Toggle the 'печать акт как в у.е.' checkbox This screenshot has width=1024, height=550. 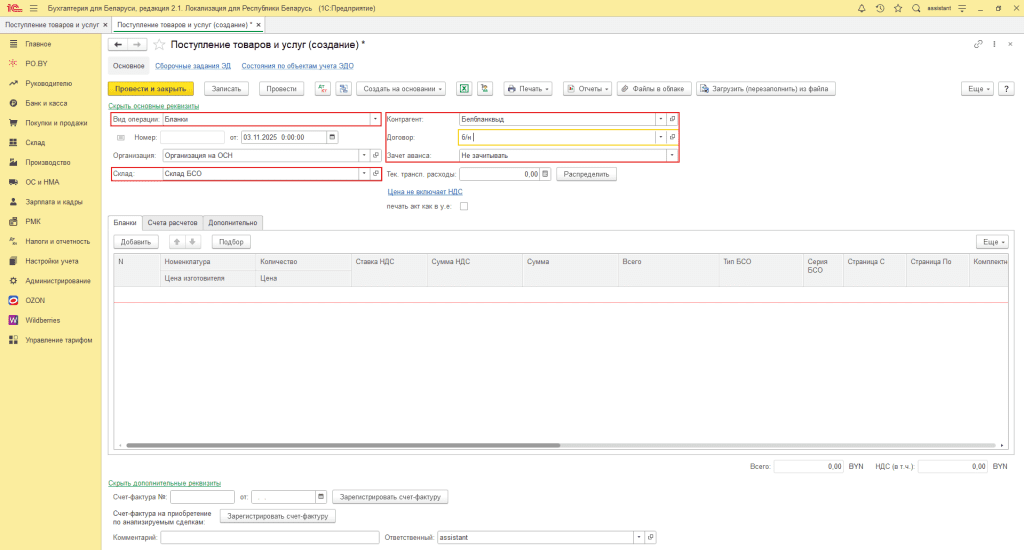coord(463,207)
